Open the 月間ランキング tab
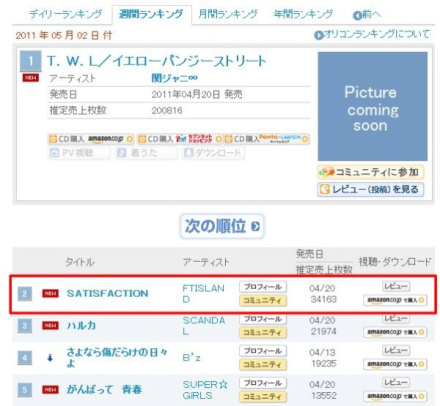This screenshot has height=406, width=440. click(228, 14)
